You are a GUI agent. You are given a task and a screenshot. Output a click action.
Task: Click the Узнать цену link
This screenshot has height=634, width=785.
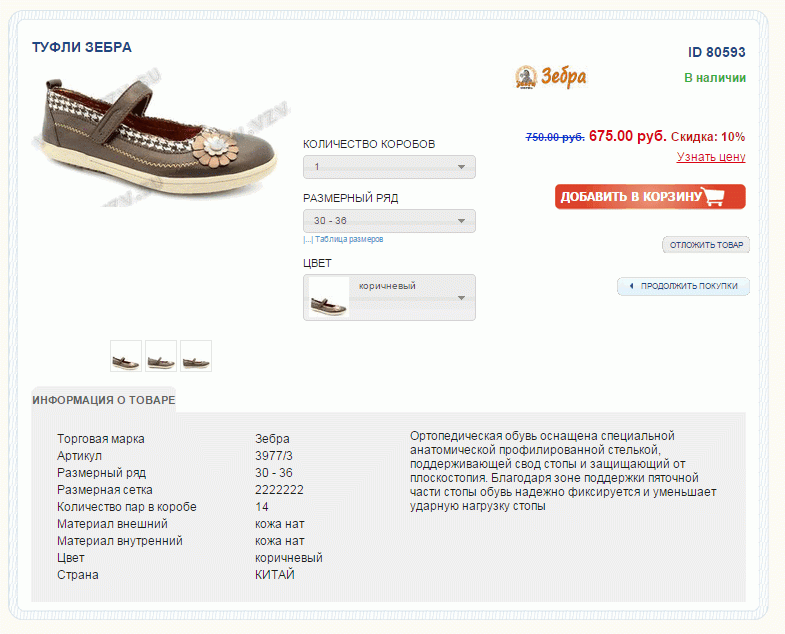click(x=711, y=157)
